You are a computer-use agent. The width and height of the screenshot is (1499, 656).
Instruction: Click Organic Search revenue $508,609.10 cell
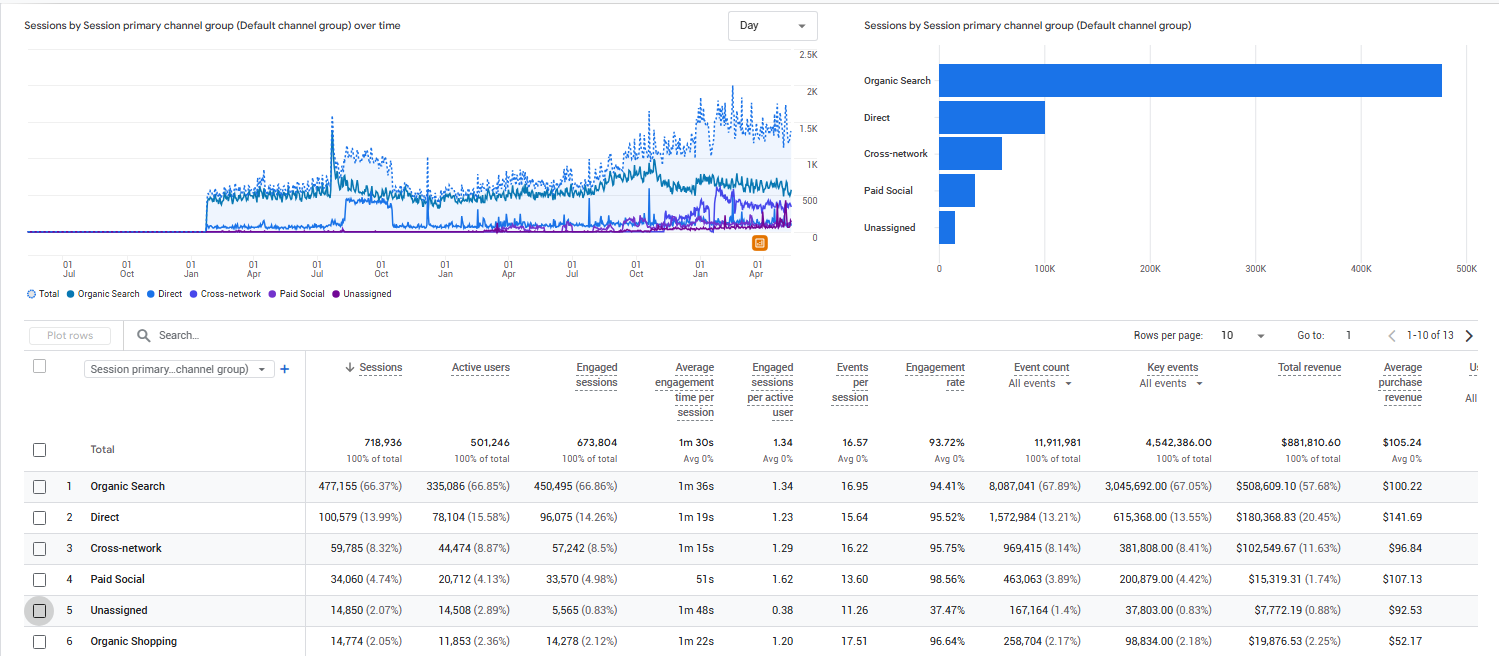1288,487
